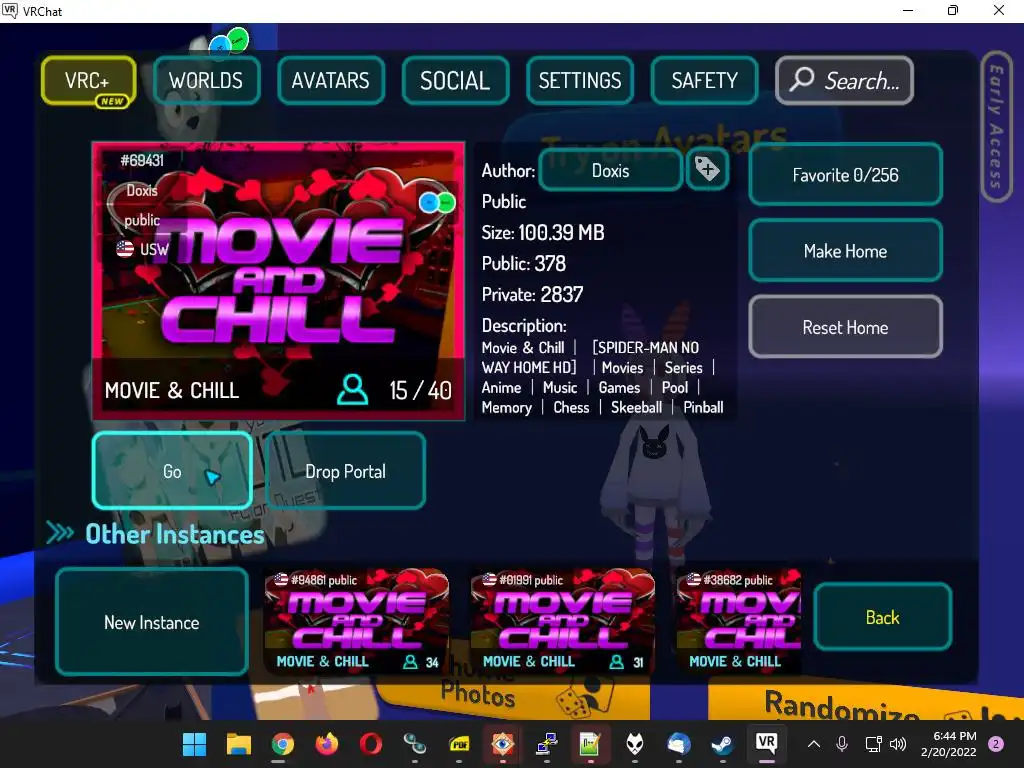Click the Back button
Viewport: 1024px width, 768px height.
(882, 617)
